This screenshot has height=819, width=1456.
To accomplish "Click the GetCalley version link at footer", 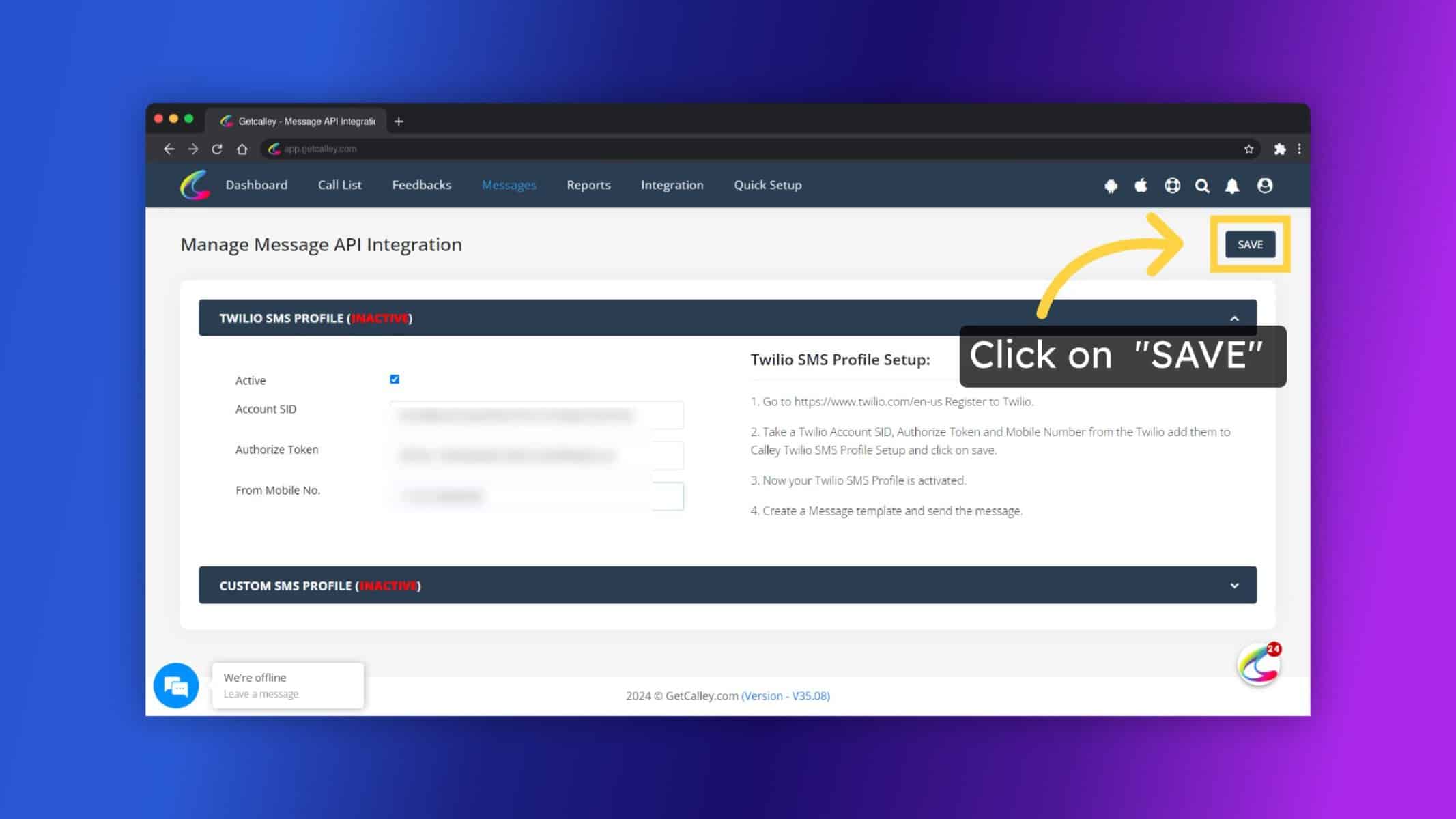I will coord(785,695).
